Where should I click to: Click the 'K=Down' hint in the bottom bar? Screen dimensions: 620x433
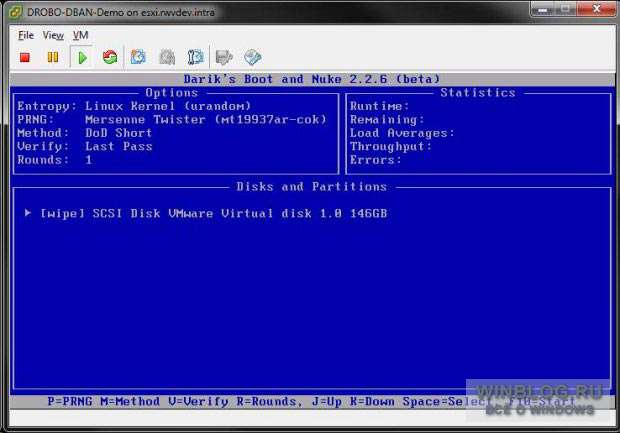pos(372,401)
